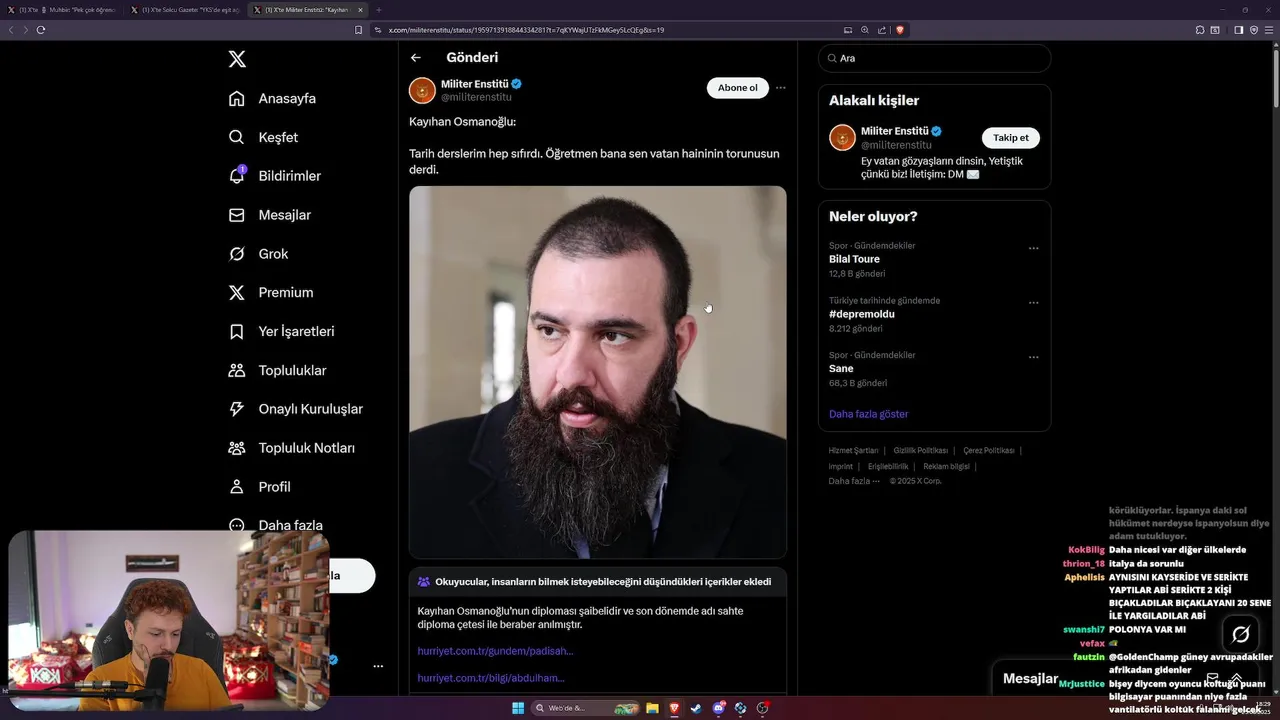Click the browser forward arrow
1280x720 pixels.
click(26, 30)
